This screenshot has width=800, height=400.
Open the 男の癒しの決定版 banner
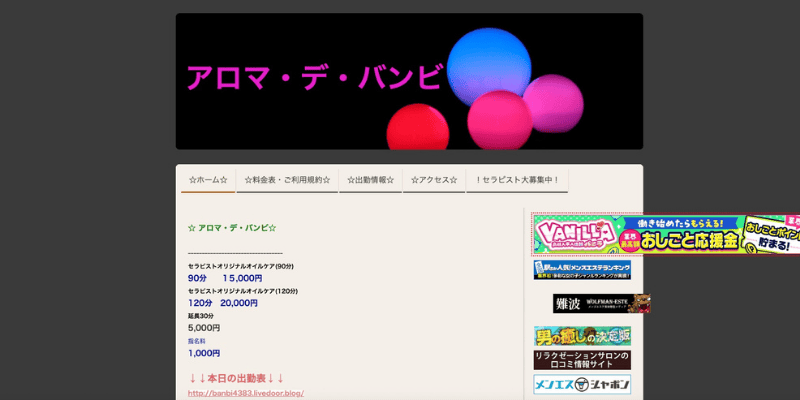pos(582,336)
